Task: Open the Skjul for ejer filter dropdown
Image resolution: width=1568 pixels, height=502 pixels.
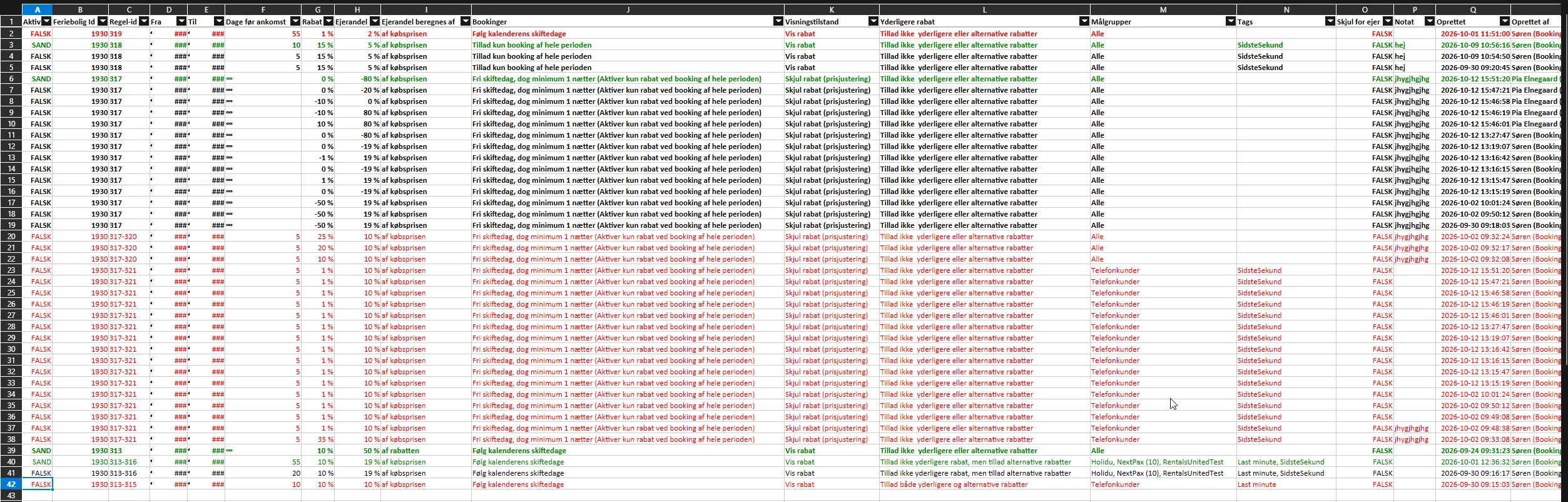Action: coord(1388,21)
